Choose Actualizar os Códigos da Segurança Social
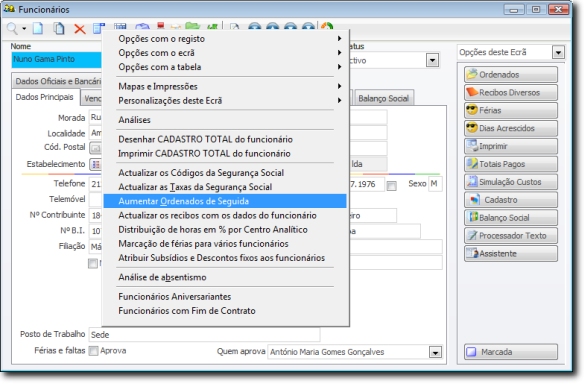The height and width of the screenshot is (385, 584). [x=225, y=173]
